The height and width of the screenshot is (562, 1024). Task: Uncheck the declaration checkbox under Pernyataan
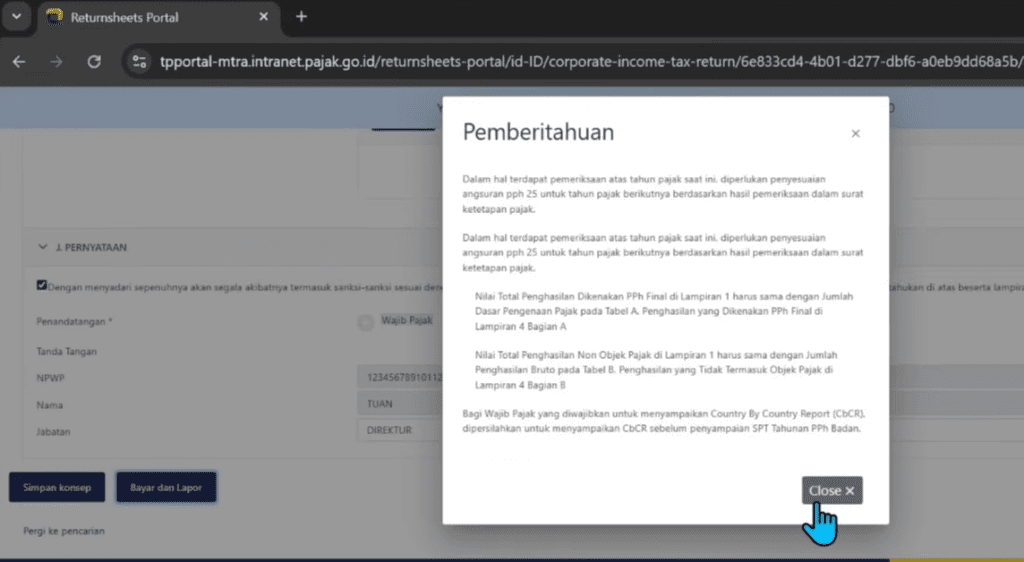pyautogui.click(x=42, y=285)
